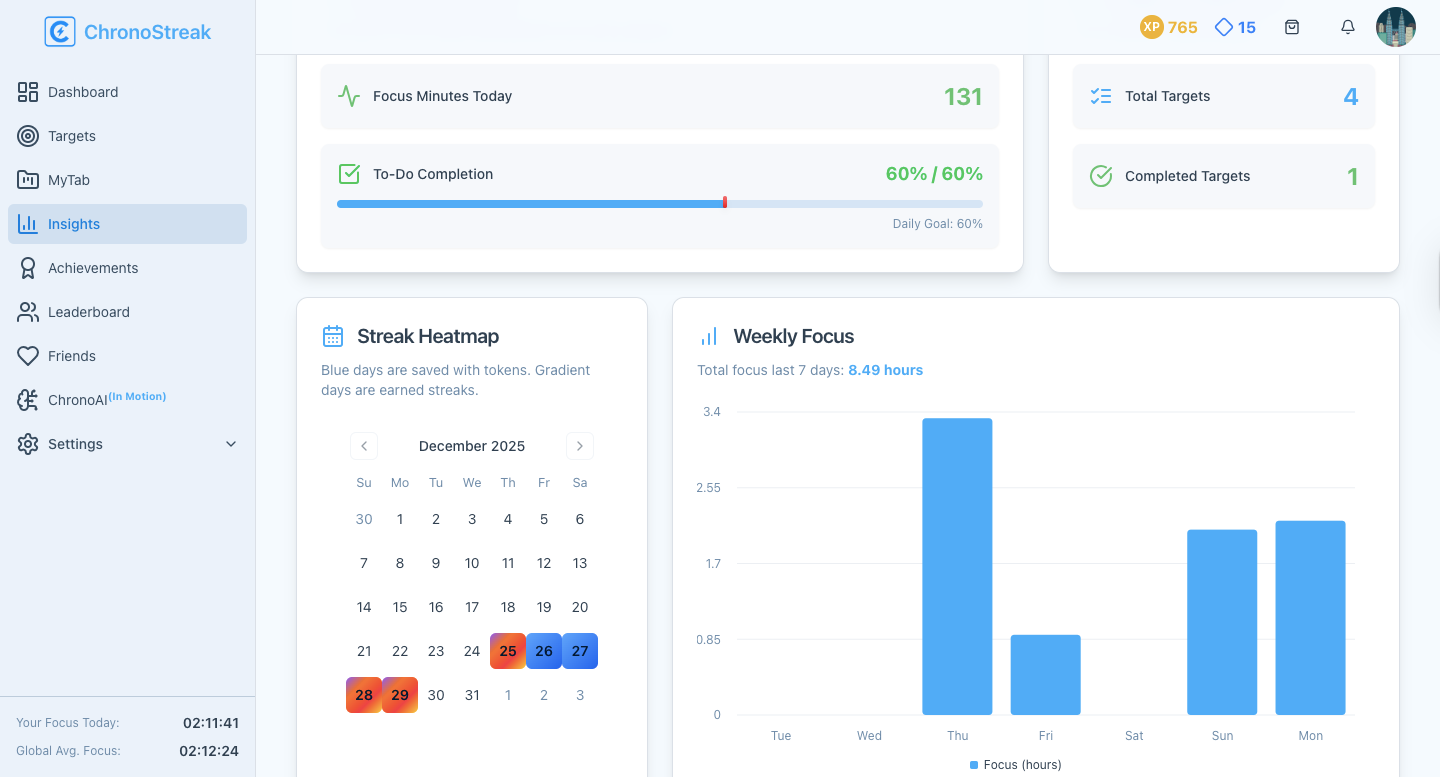
Task: Click the XP 765 counter
Action: pos(1169,27)
